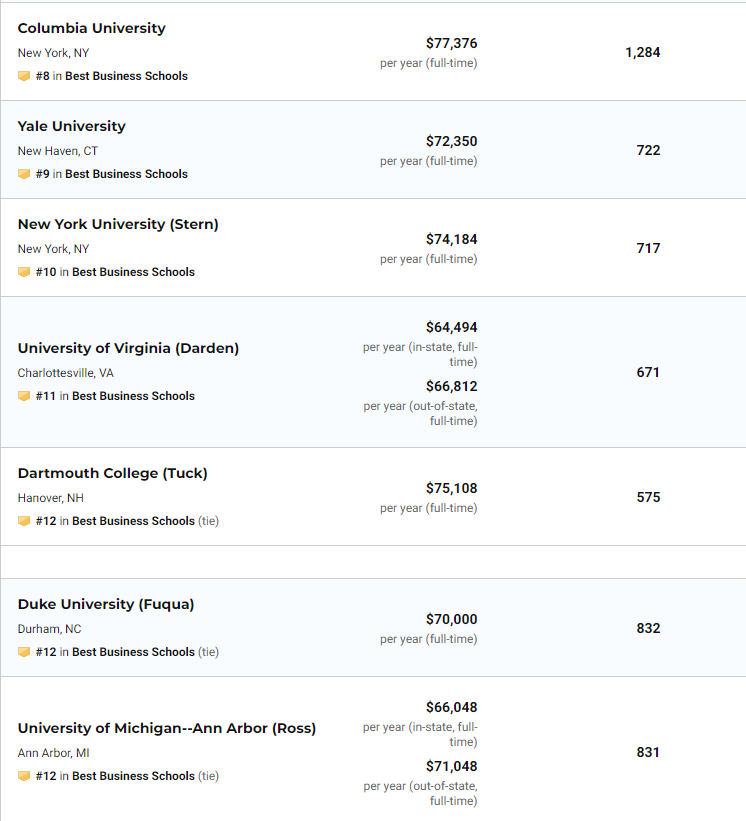The height and width of the screenshot is (821, 746).
Task: Click the badge icon beside Darden's #11 ranking
Action: [24, 396]
